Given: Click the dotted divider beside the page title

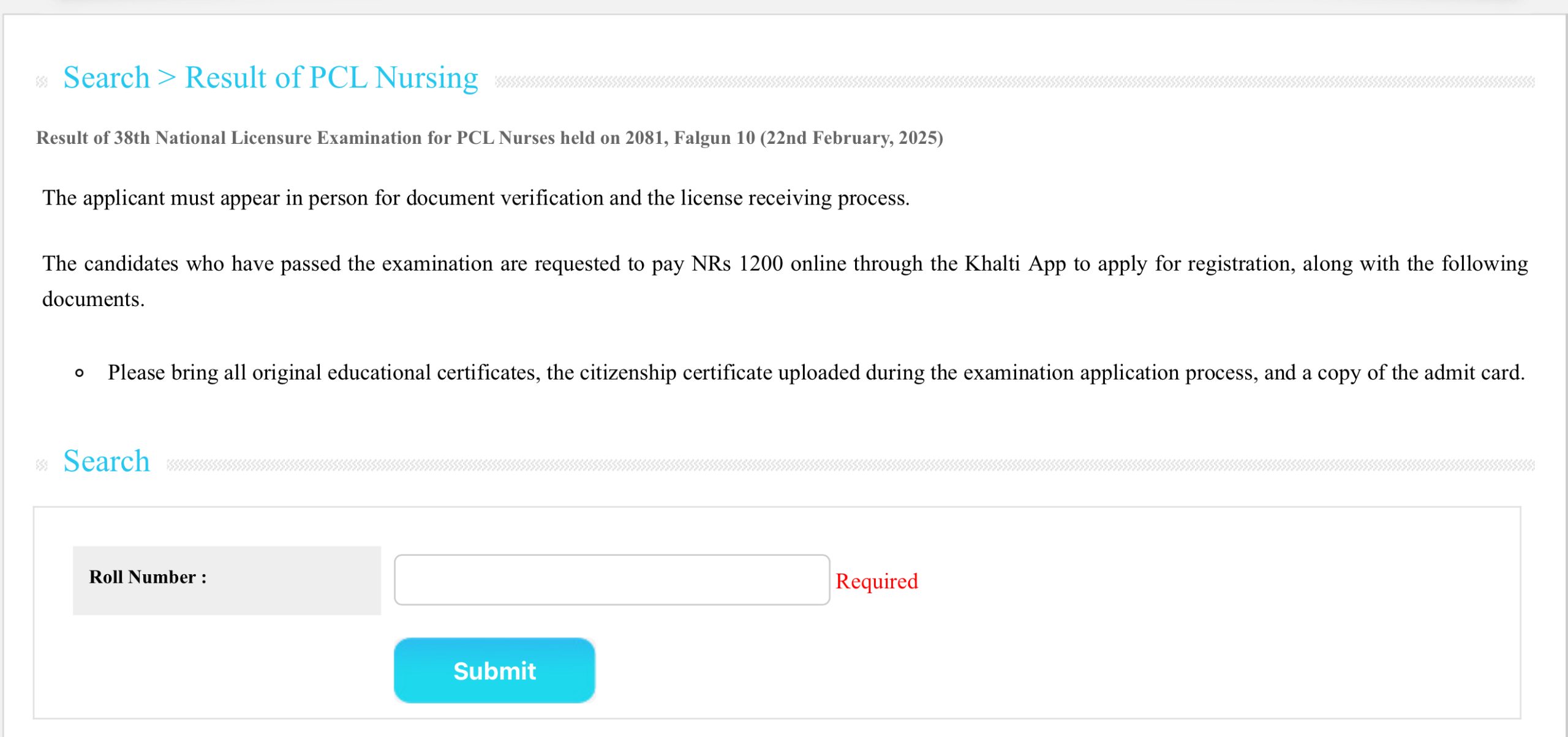Looking at the screenshot, I should click(x=1014, y=81).
